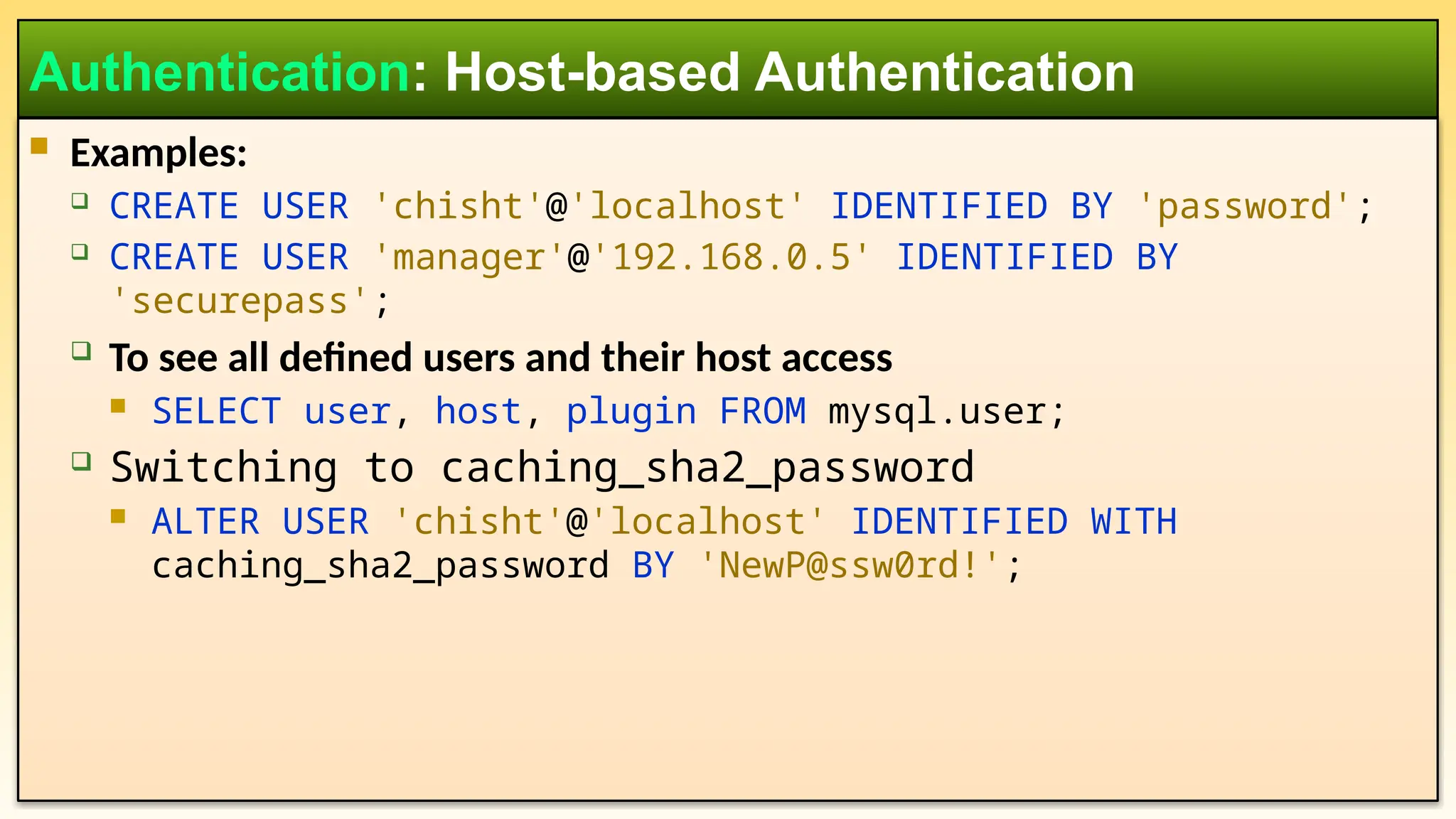Click the 'chisht' username in first CREATE statement
The width and height of the screenshot is (1456, 819).
[x=459, y=207]
